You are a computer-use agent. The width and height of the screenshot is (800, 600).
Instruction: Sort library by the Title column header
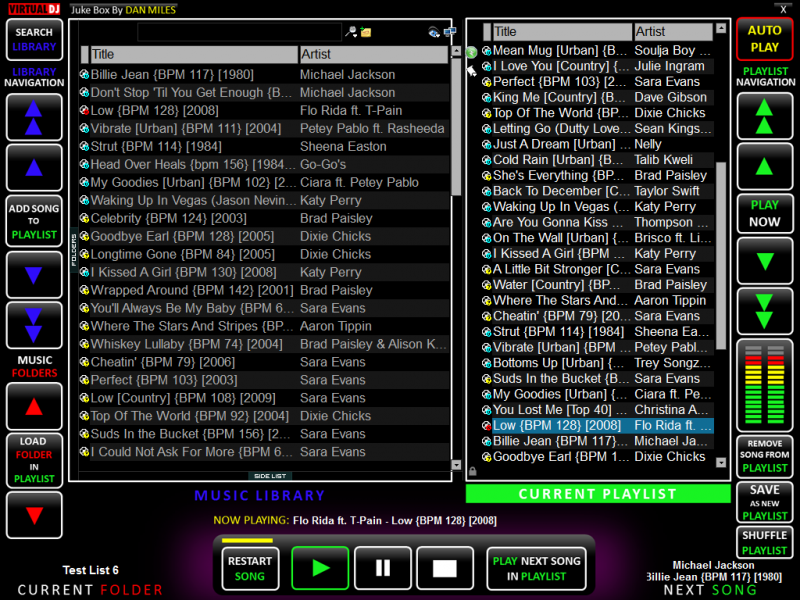(194, 54)
